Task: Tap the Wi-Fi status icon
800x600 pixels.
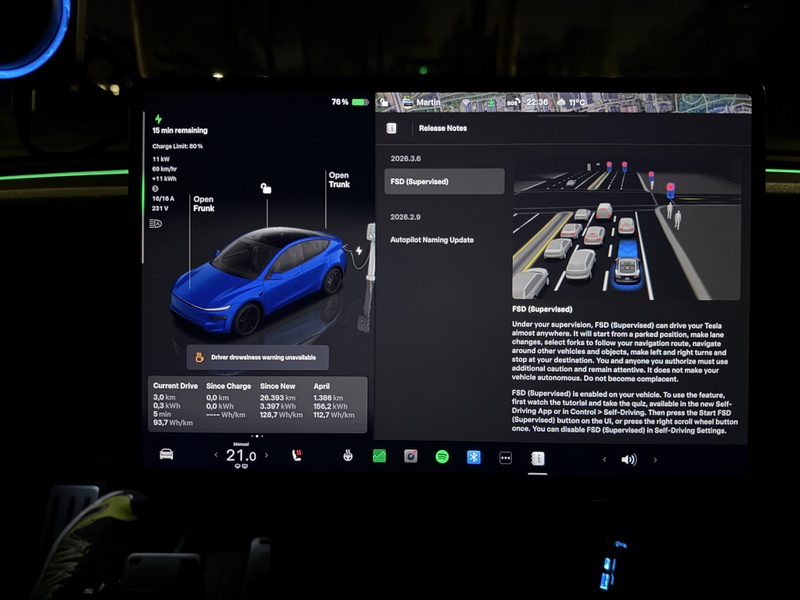Action: (x=466, y=103)
